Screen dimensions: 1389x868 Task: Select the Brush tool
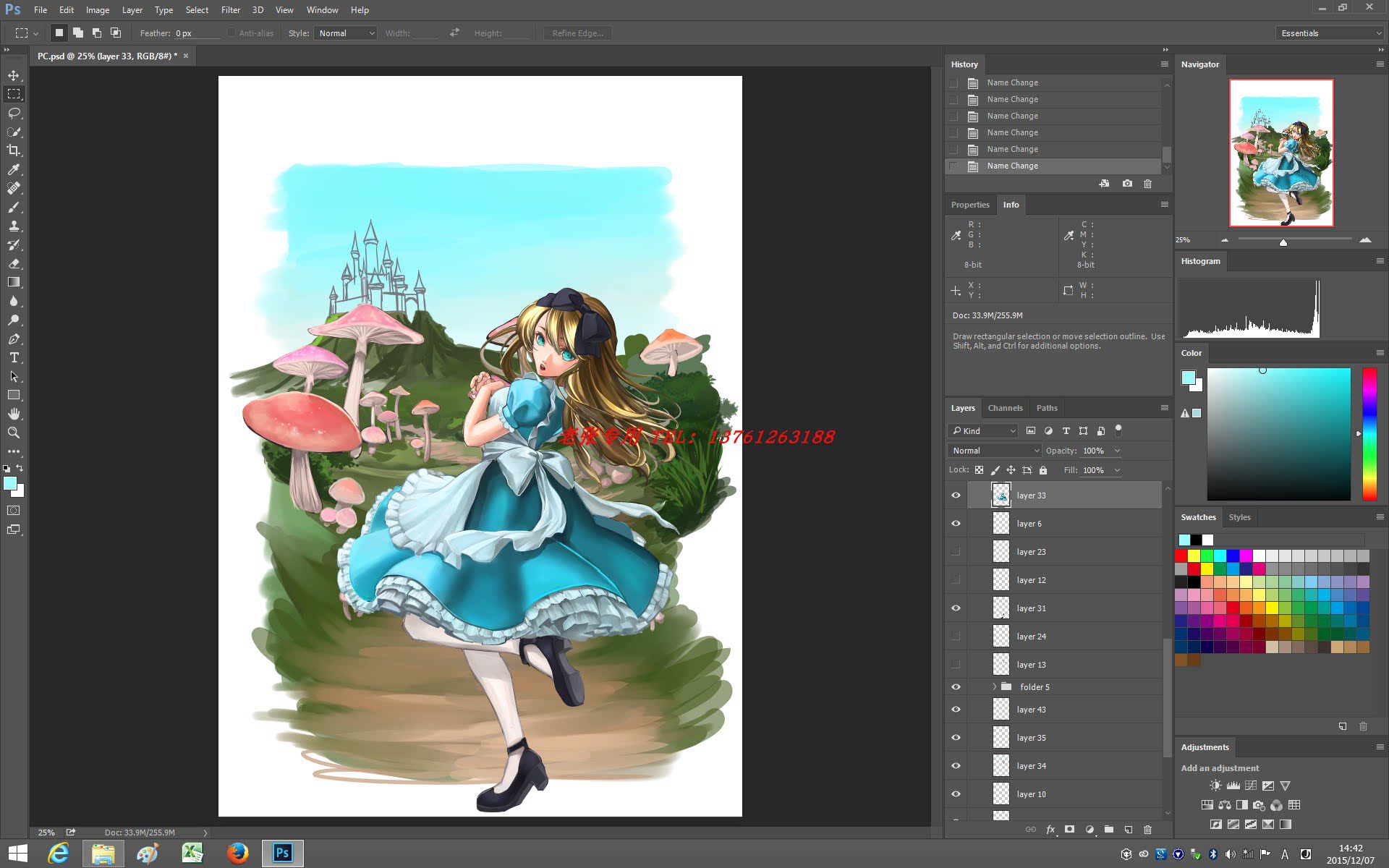tap(14, 207)
